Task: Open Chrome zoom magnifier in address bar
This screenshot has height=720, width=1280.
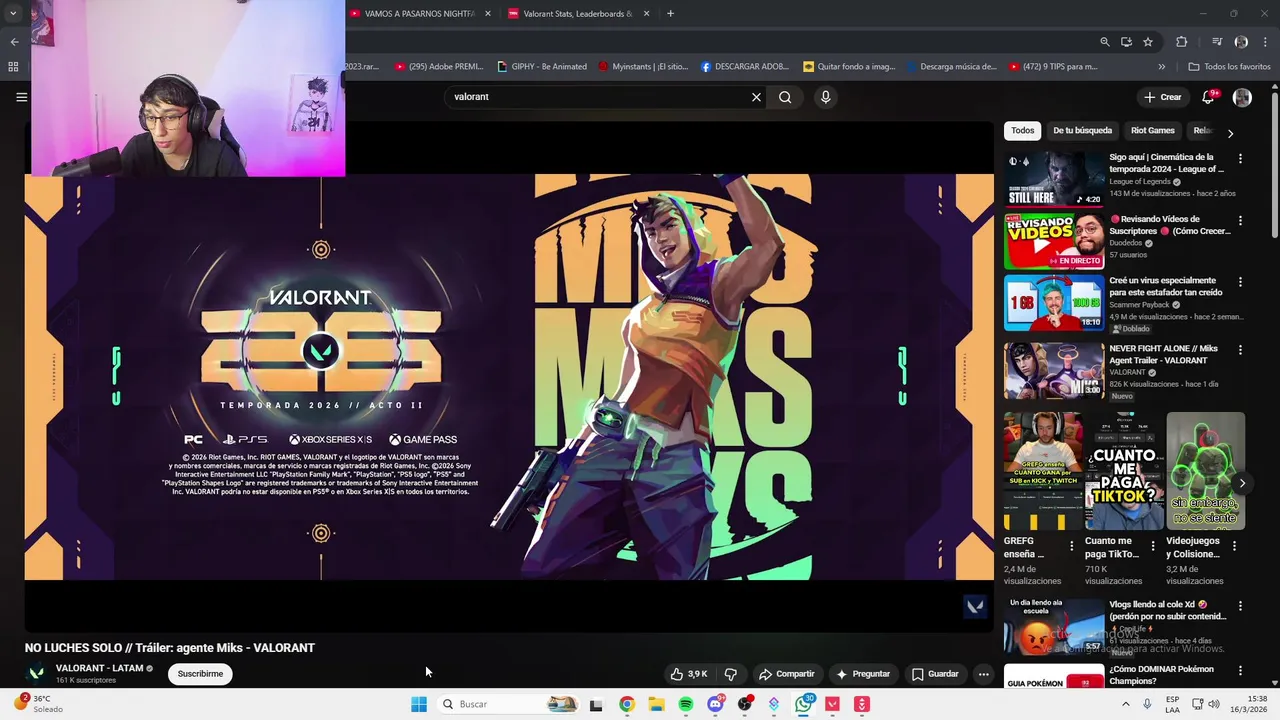Action: coord(1104,42)
